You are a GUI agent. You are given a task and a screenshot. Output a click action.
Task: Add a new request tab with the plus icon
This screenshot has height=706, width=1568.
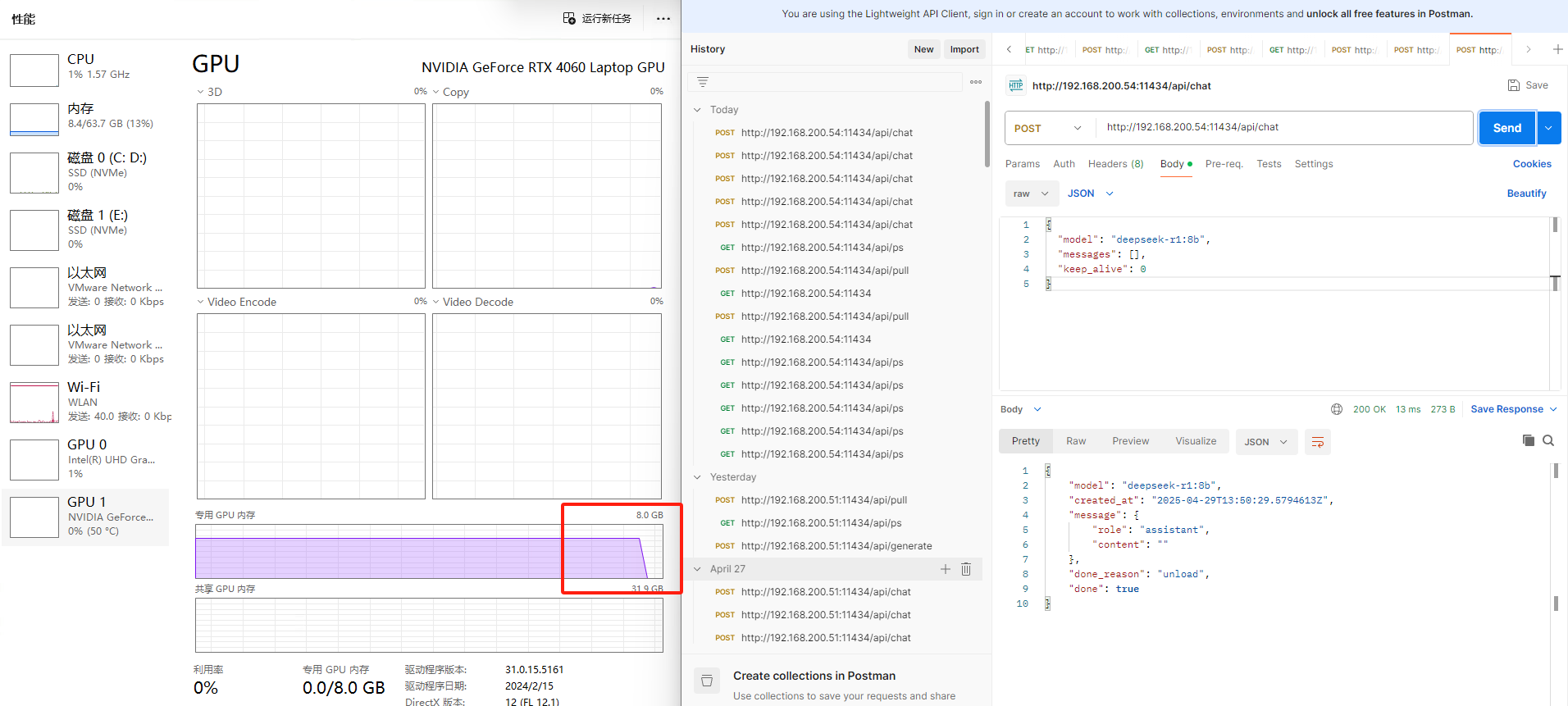click(x=1557, y=49)
